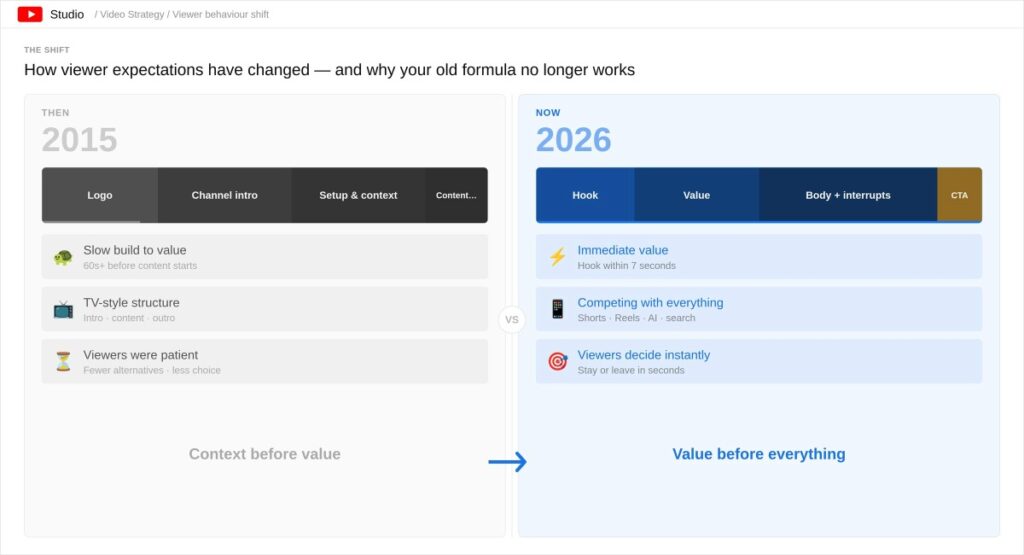Click the 'Value before everything' caption
Viewport: 1024px width, 555px height.
point(759,454)
